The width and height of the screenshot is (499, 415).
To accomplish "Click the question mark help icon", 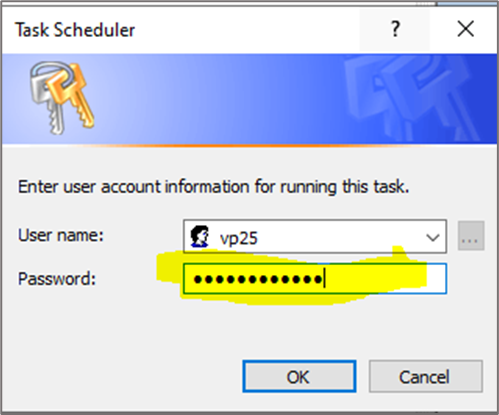I will click(x=395, y=29).
